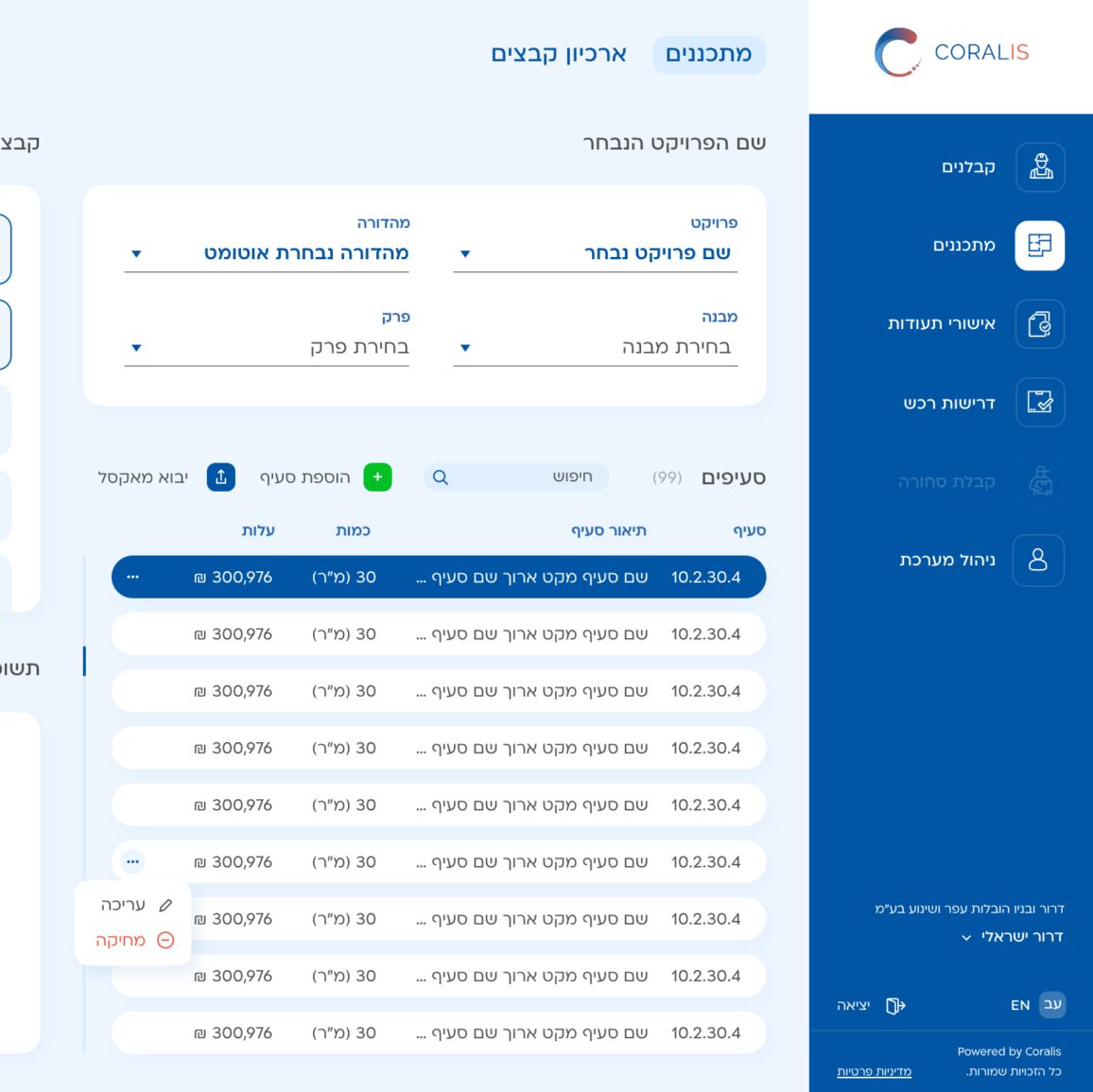The width and height of the screenshot is (1093, 1092).
Task: Select the highlighted blue 10.2.30.4 row
Action: tap(439, 577)
